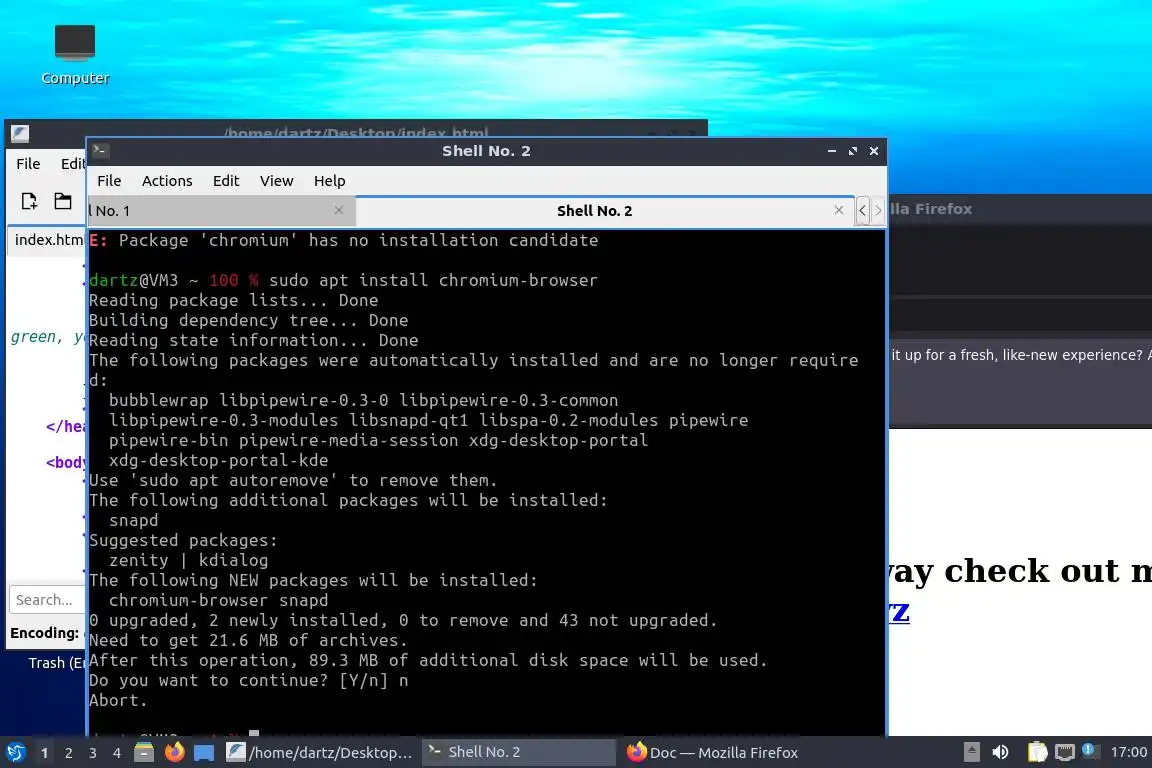Click the 'chromium-browser snapd' package line

[218, 600]
